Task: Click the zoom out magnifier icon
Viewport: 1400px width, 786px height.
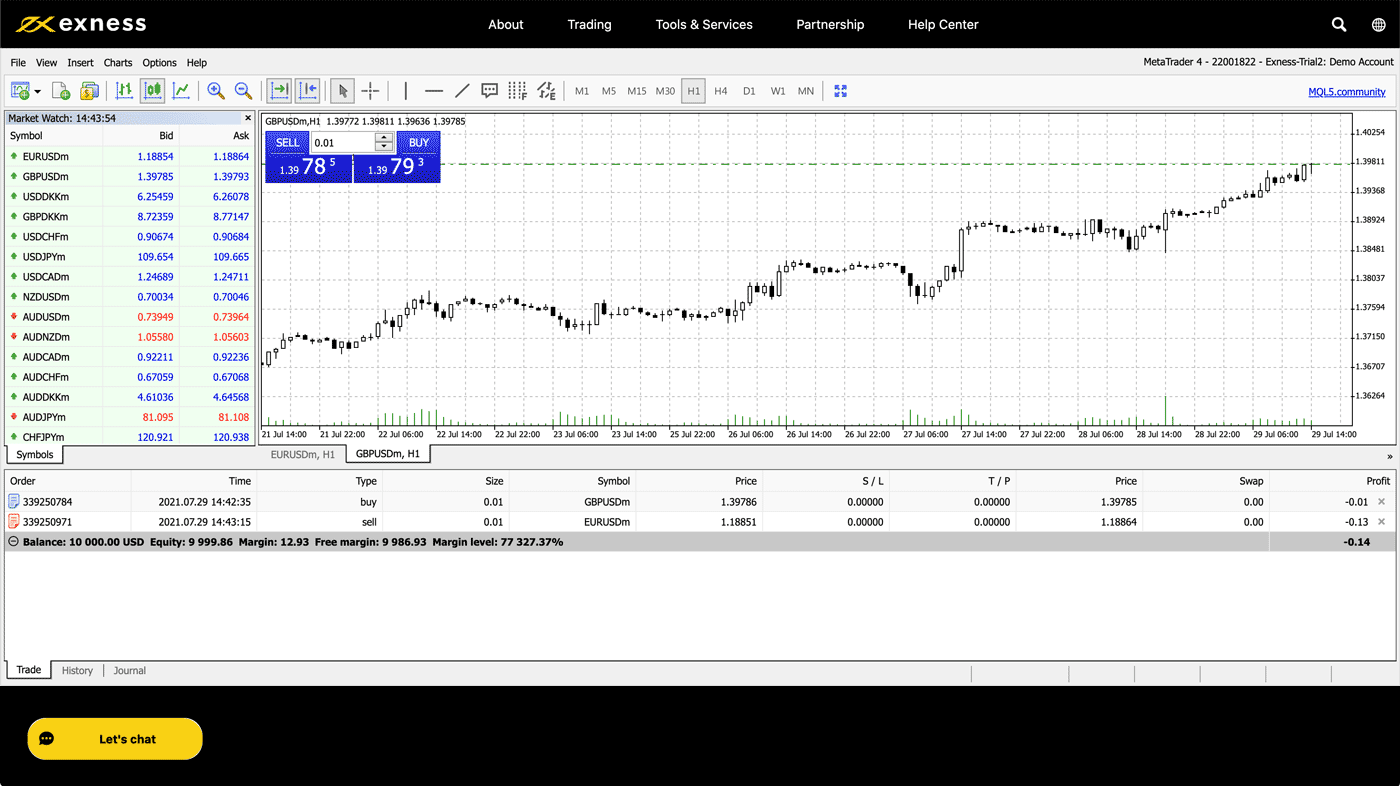Action: (x=243, y=91)
